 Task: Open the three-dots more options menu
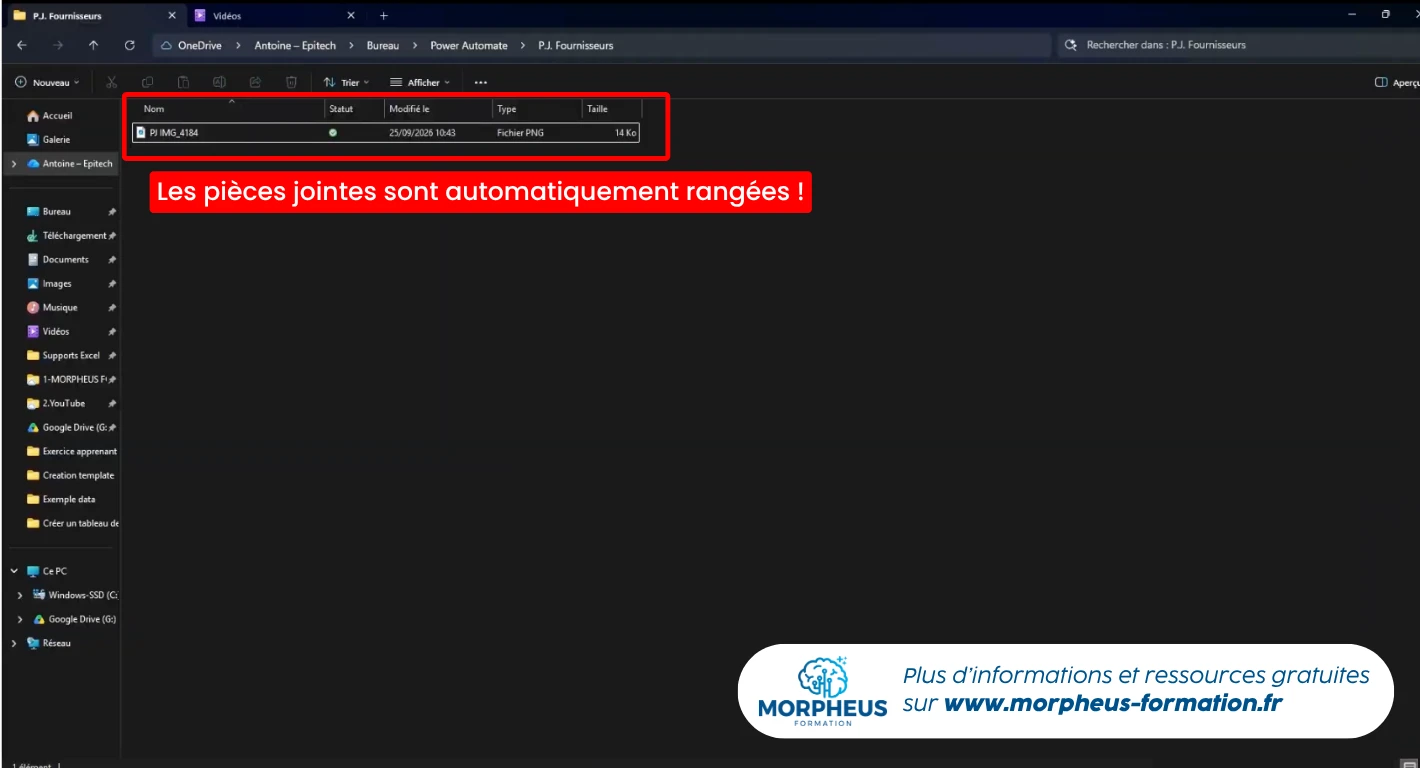tap(481, 82)
